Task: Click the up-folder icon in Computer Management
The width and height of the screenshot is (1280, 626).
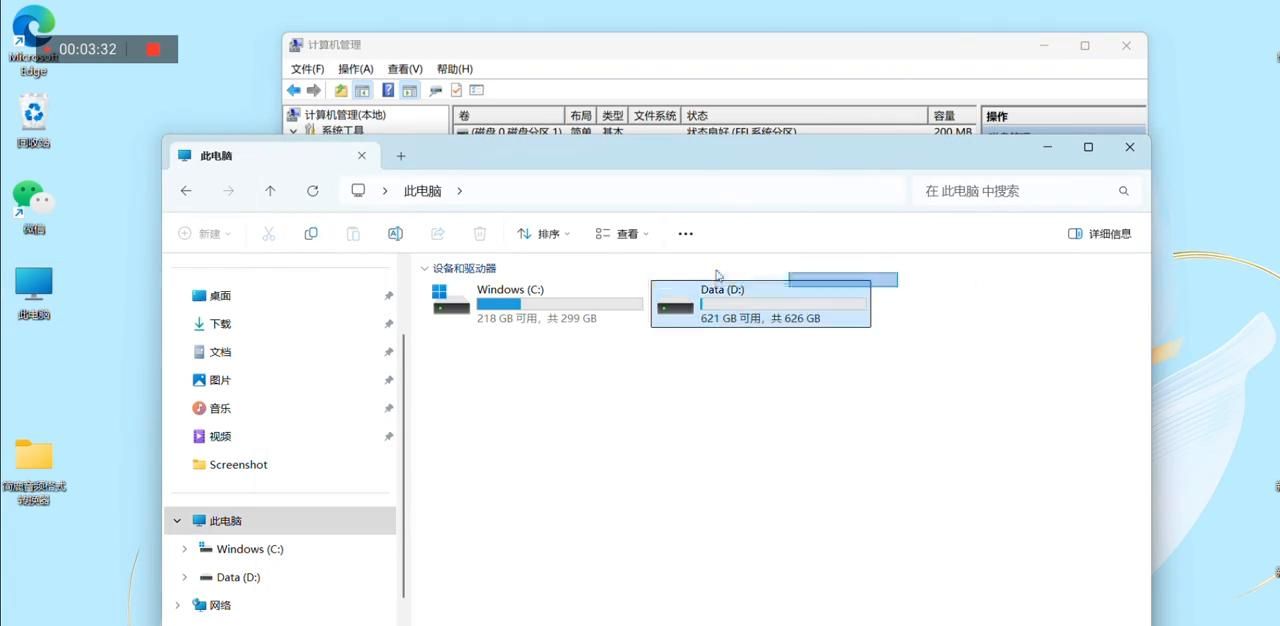Action: [341, 90]
